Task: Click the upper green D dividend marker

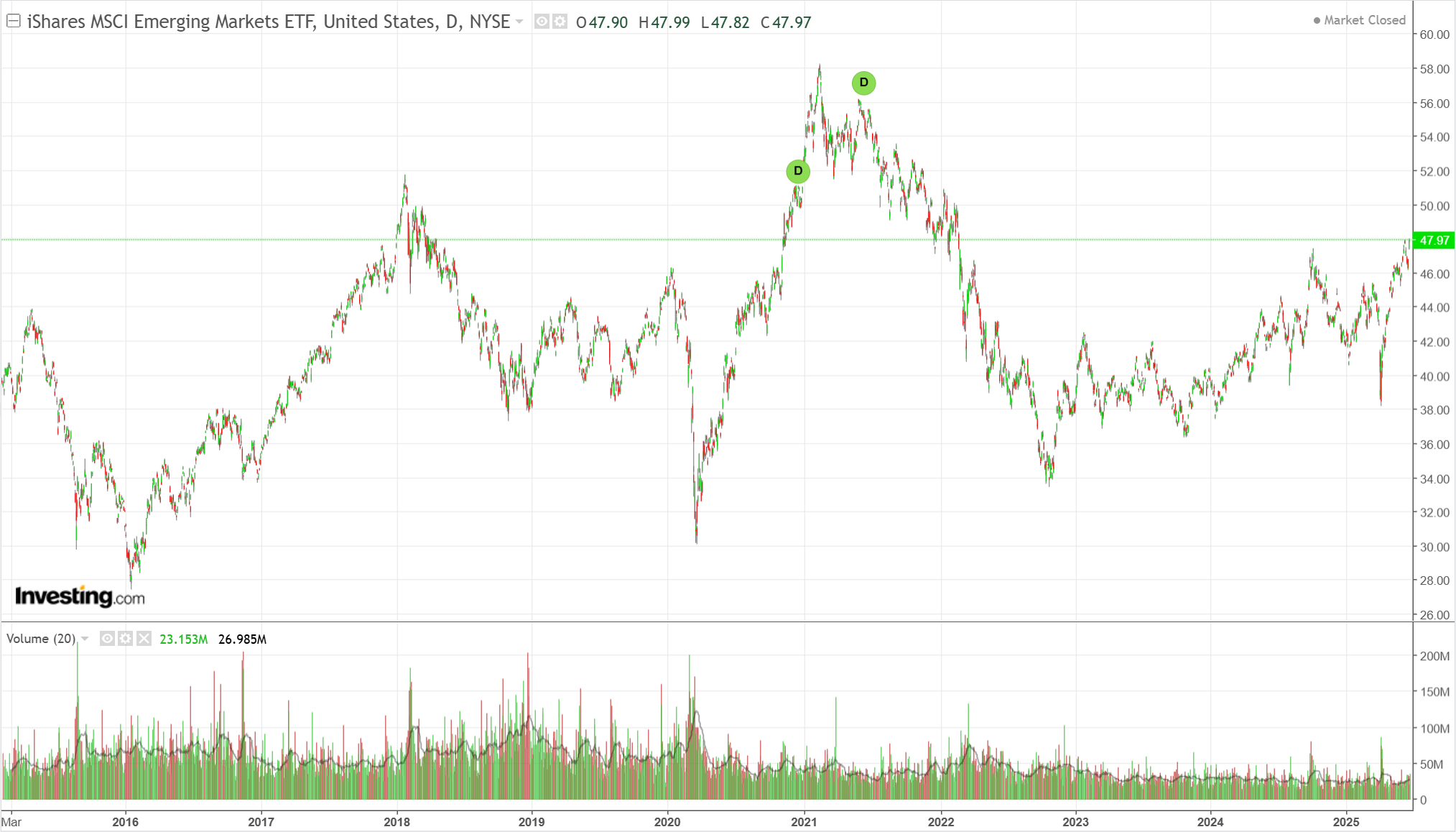Action: click(863, 83)
